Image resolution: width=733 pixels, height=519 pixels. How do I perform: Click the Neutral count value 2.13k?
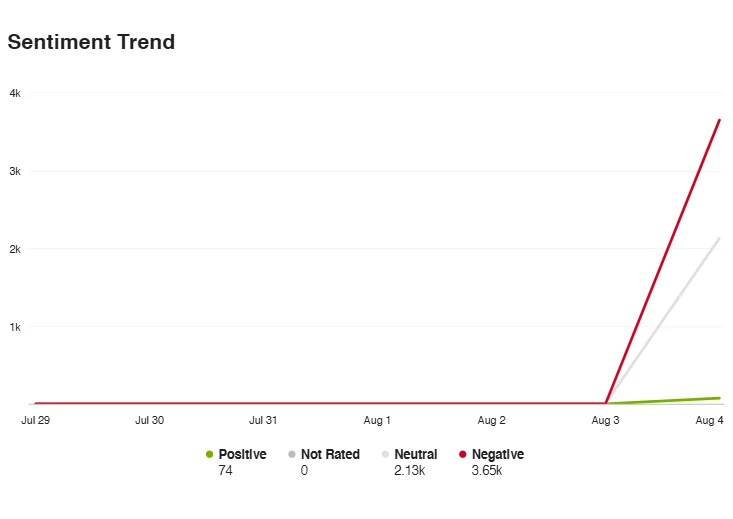(410, 470)
